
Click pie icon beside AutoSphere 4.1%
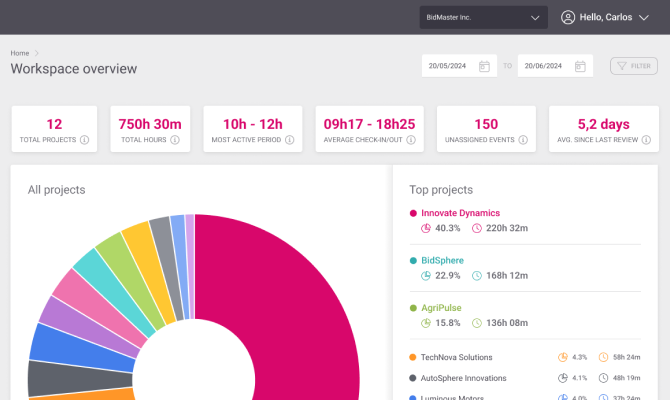point(563,378)
